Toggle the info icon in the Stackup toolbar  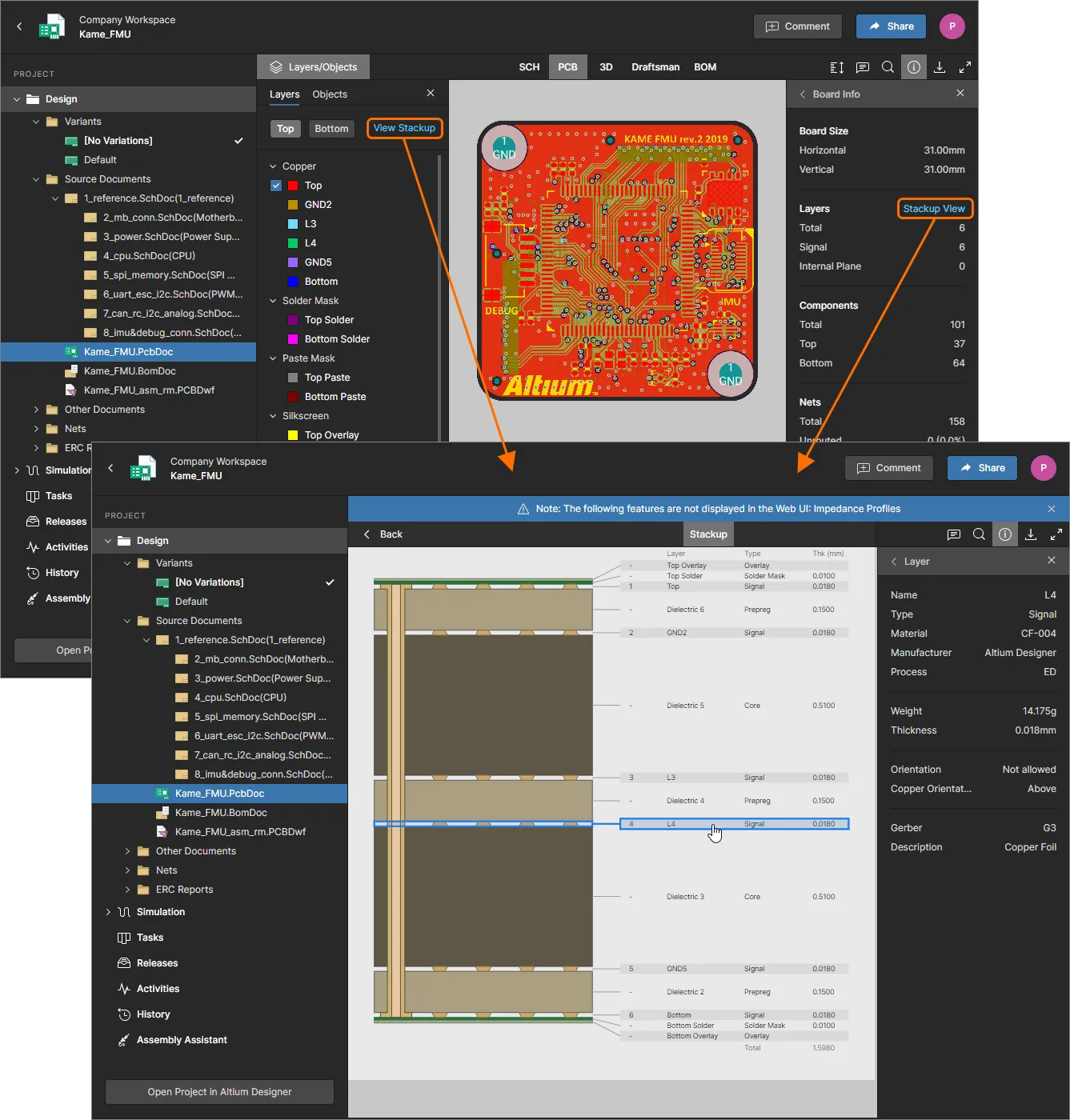[x=1005, y=534]
